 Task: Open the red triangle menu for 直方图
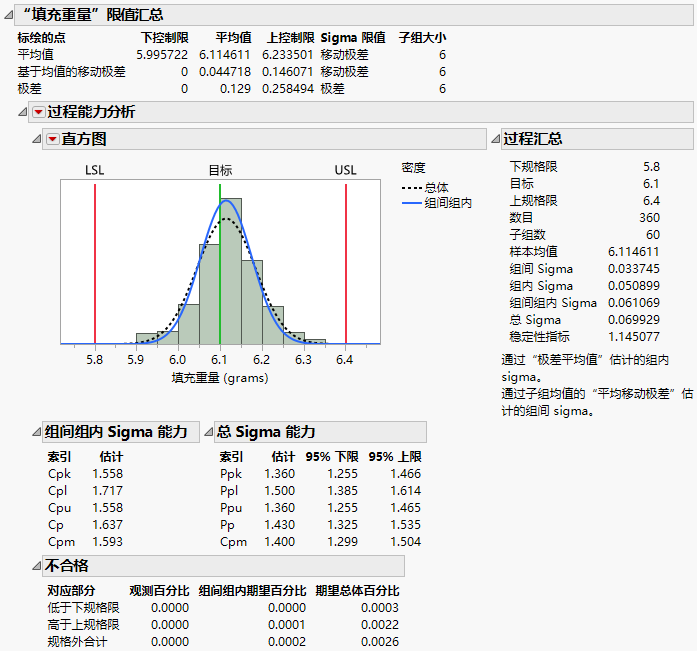click(x=52, y=139)
